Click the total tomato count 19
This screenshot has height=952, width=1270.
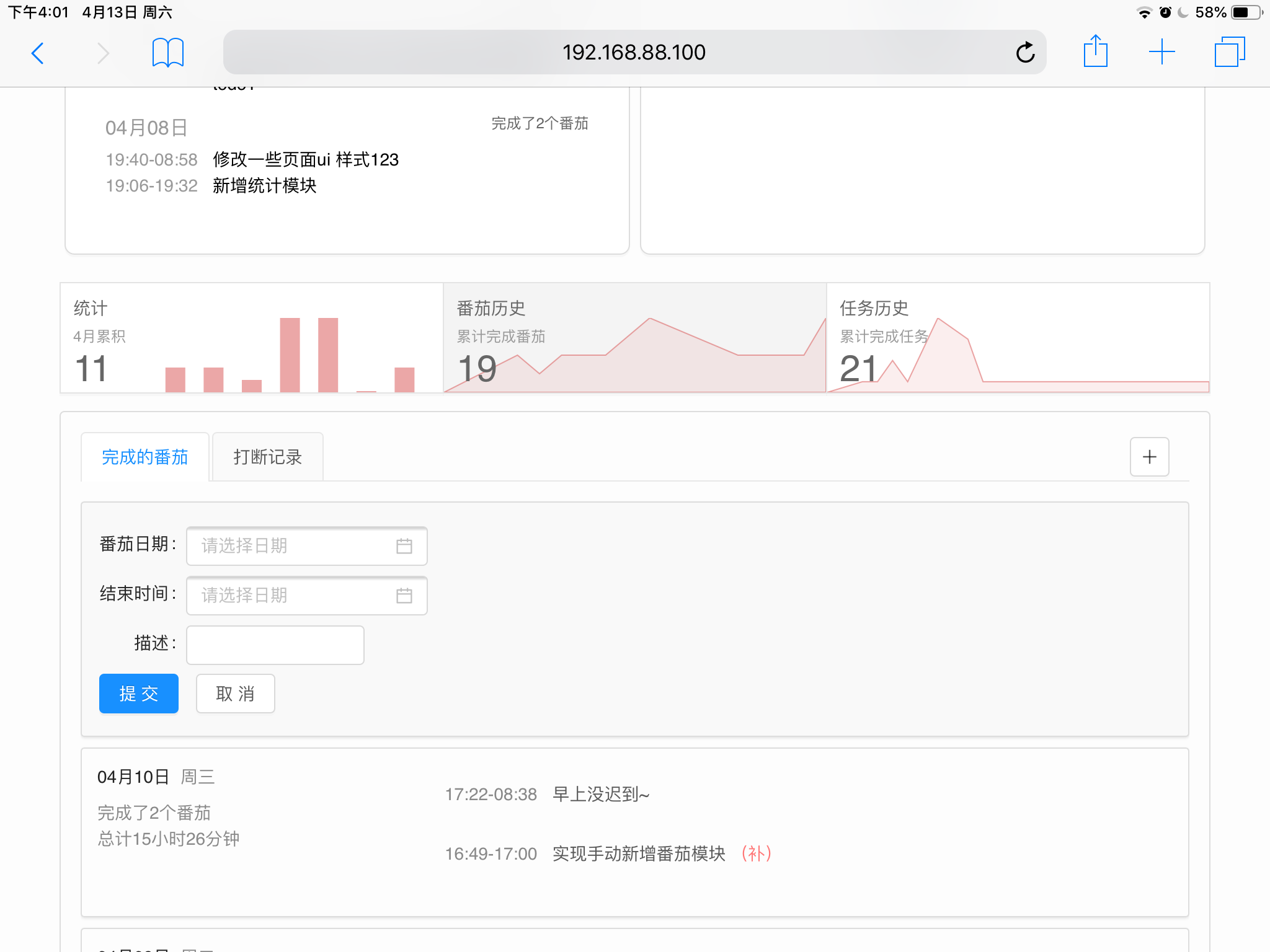tap(477, 368)
